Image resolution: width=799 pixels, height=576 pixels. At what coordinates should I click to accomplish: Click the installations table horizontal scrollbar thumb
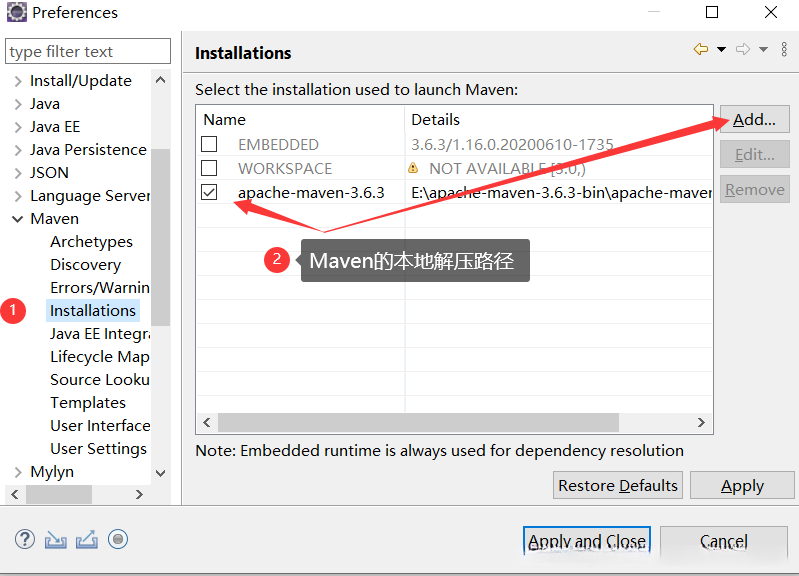pyautogui.click(x=418, y=422)
